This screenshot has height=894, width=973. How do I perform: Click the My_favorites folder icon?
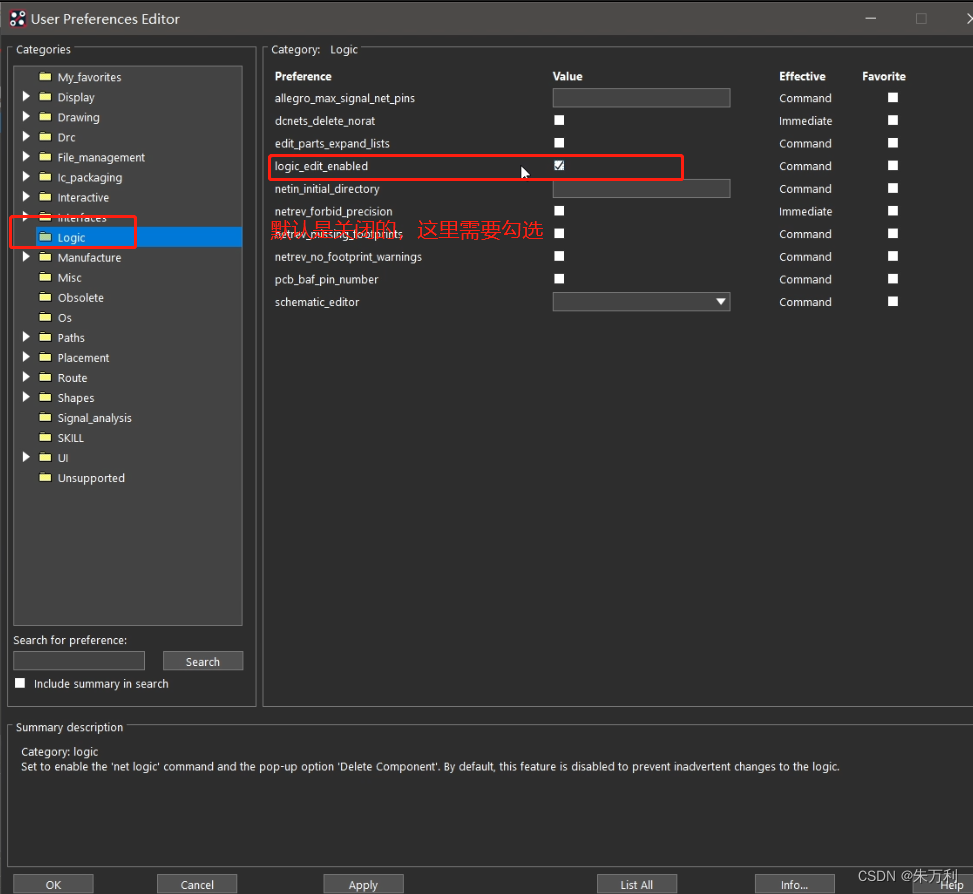45,76
